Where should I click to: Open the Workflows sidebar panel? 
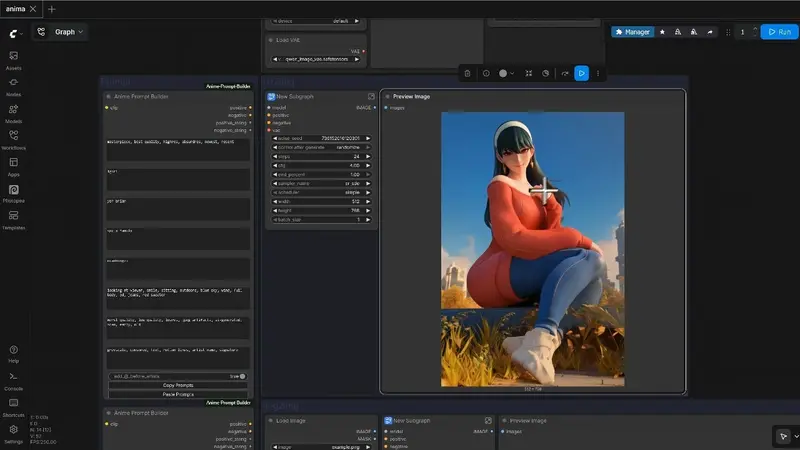pyautogui.click(x=13, y=140)
